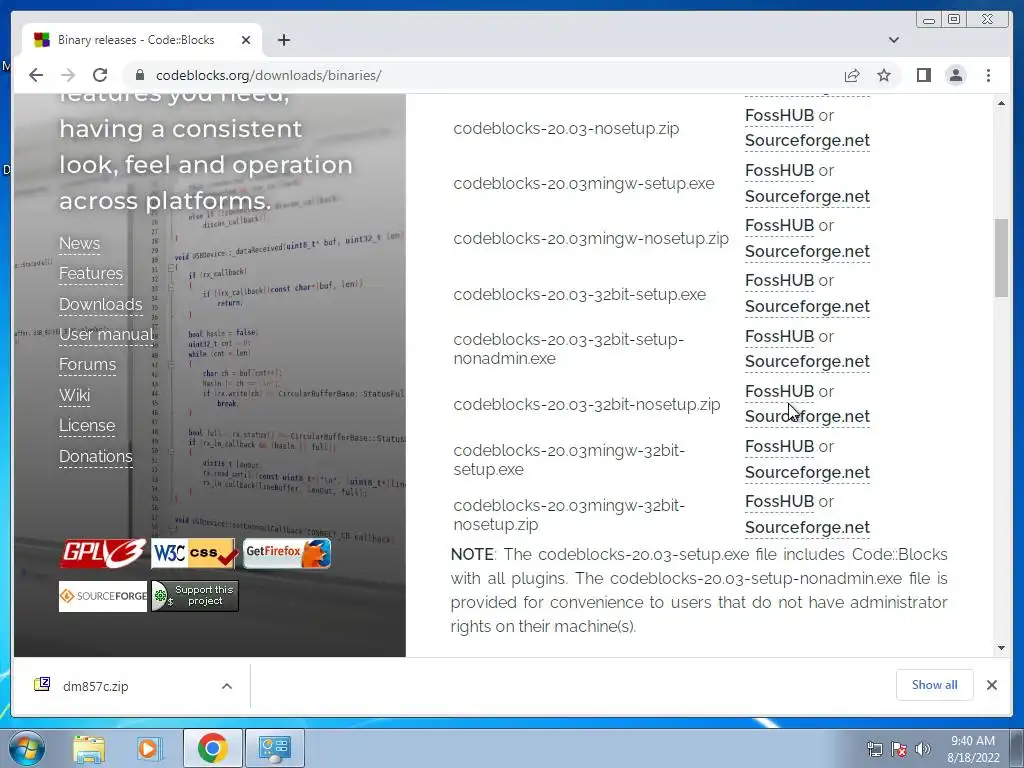Click FossHUB for codeblocks-20.03mingw-32bit-nosetup.zip
This screenshot has width=1024, height=768.
tap(779, 502)
